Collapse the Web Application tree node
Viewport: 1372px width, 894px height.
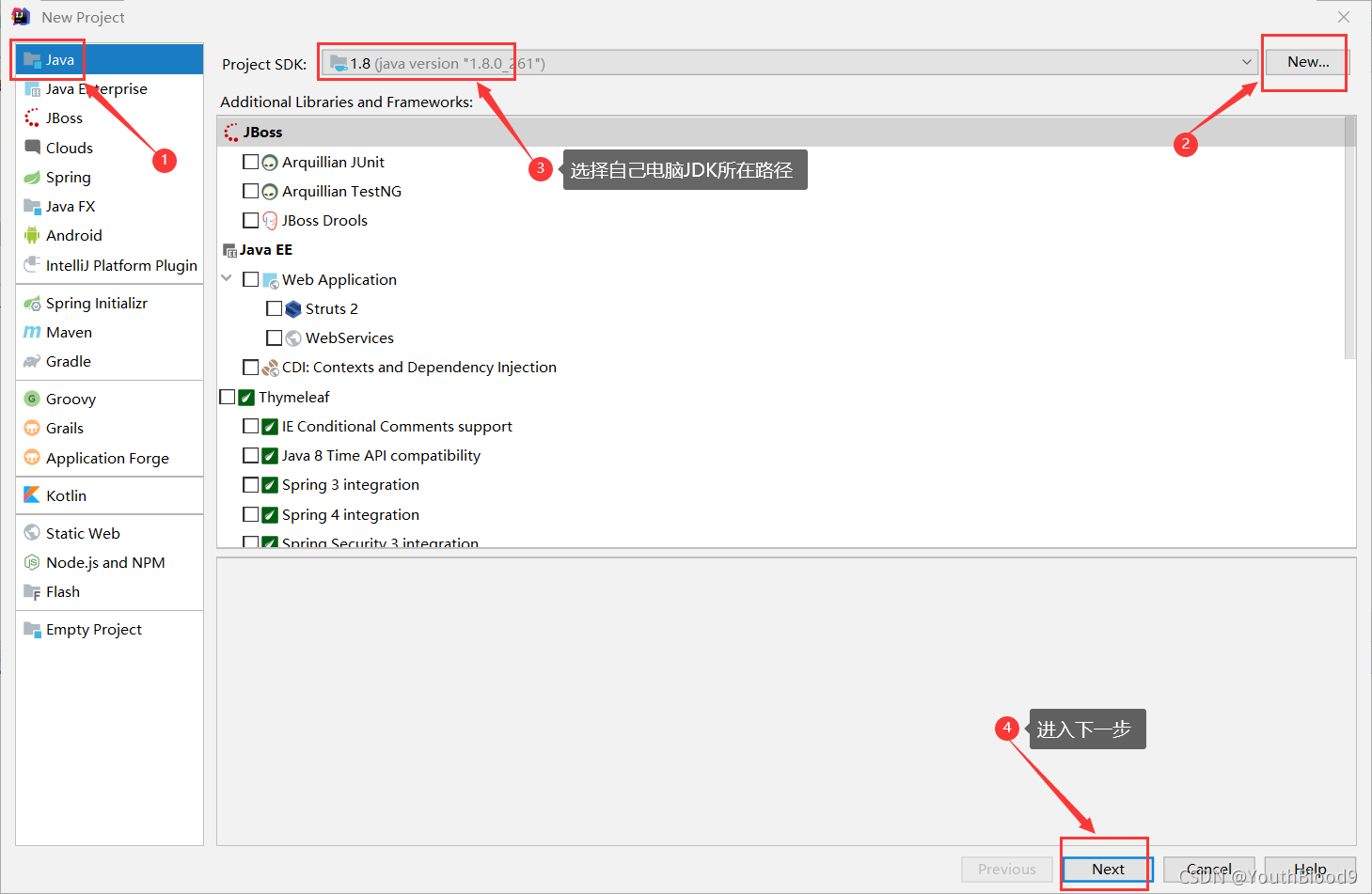(227, 278)
